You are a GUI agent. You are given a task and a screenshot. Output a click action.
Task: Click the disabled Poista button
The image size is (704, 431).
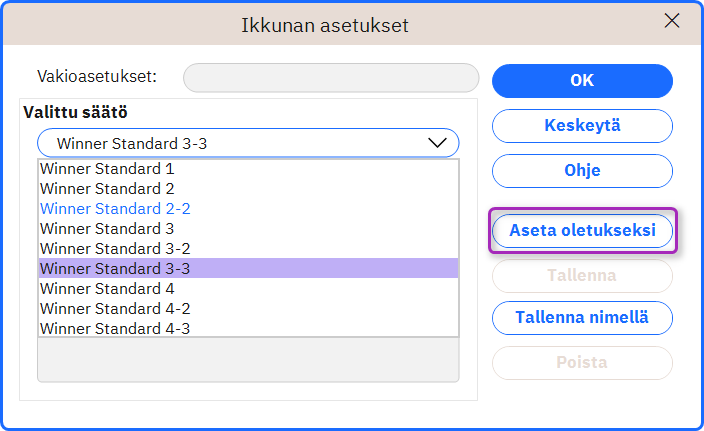click(582, 363)
